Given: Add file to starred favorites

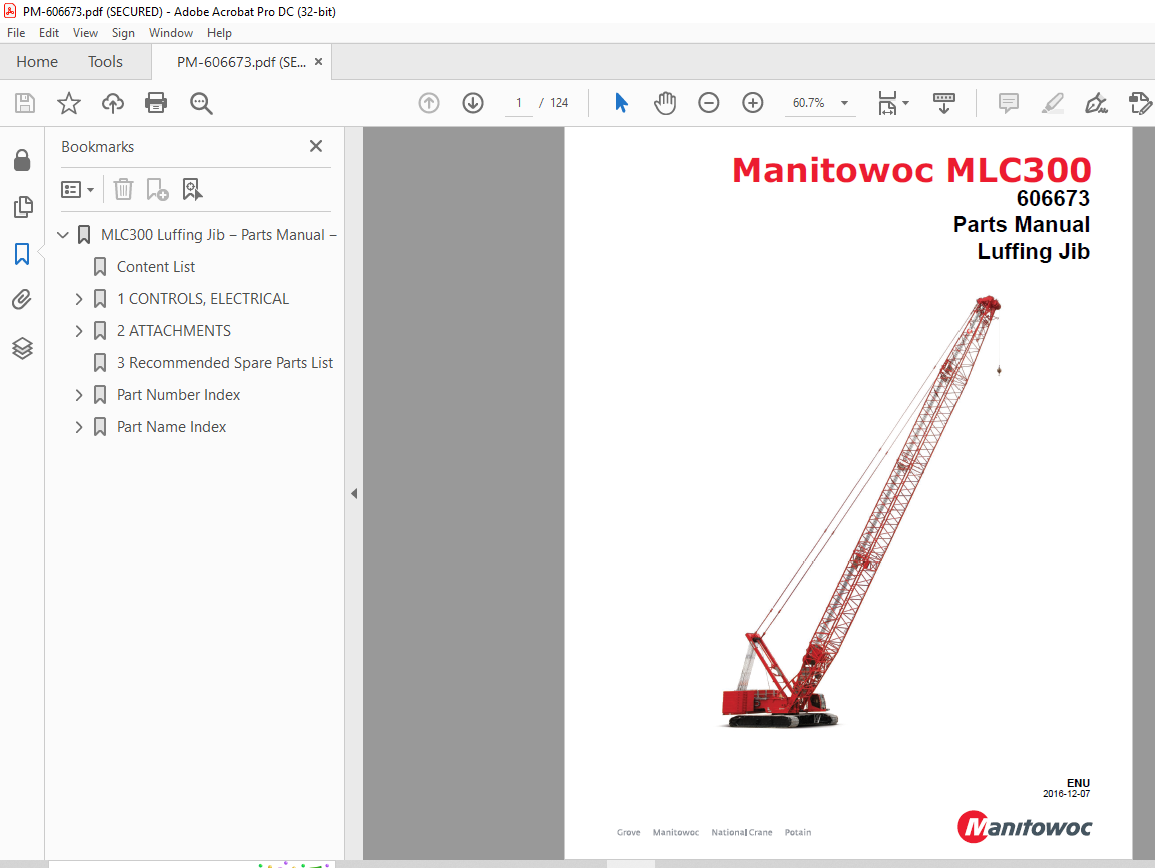Looking at the screenshot, I should point(69,103).
